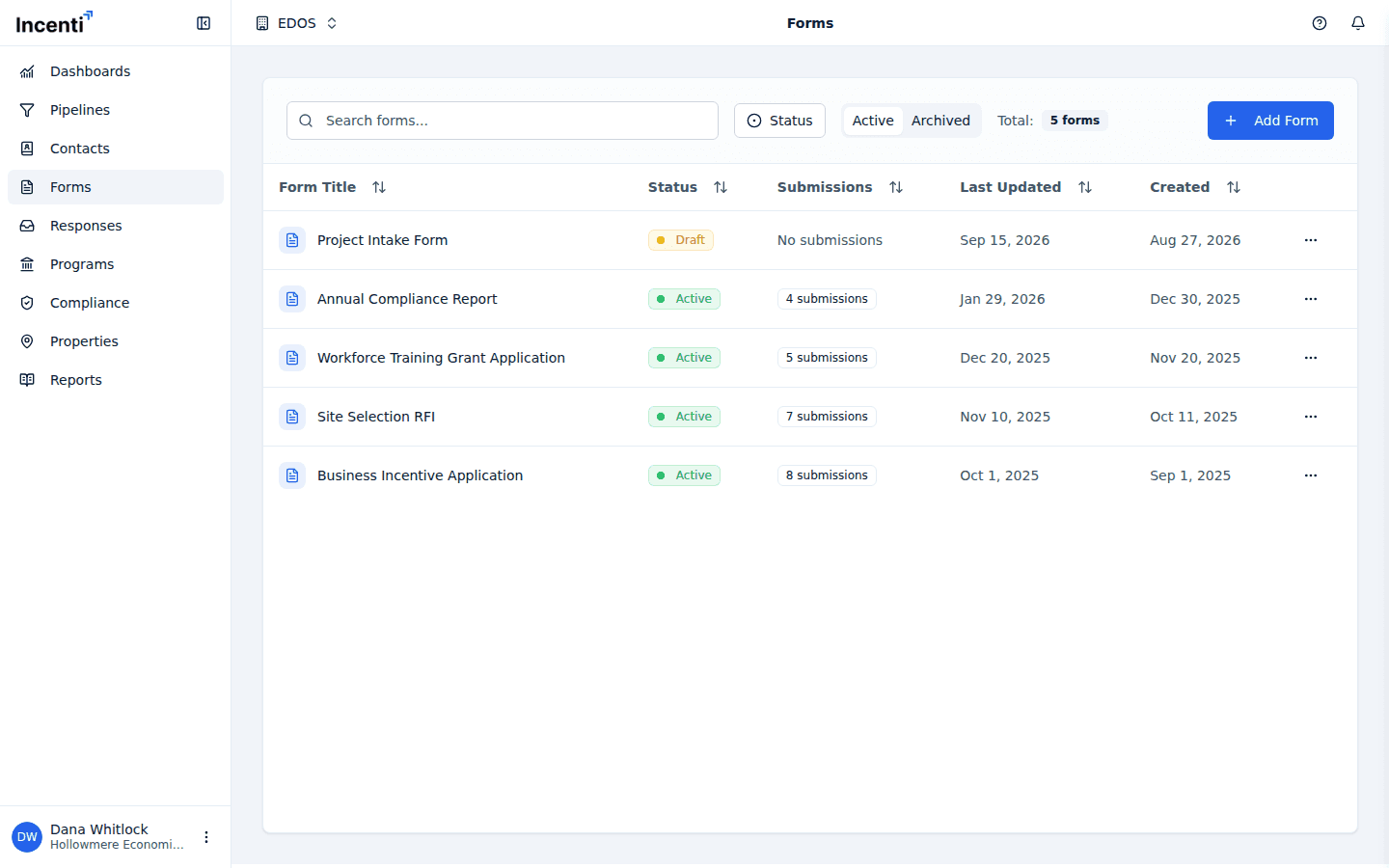Image resolution: width=1389 pixels, height=868 pixels.
Task: Click the 5 forms total badge
Action: click(x=1075, y=121)
